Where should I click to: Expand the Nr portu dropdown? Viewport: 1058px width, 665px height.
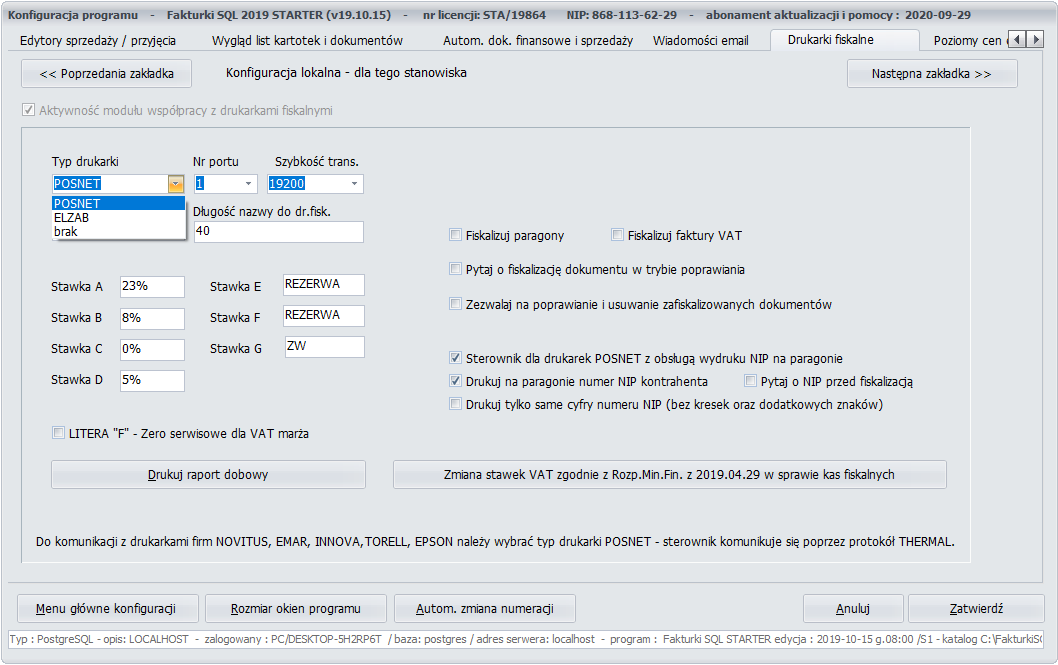(x=248, y=183)
